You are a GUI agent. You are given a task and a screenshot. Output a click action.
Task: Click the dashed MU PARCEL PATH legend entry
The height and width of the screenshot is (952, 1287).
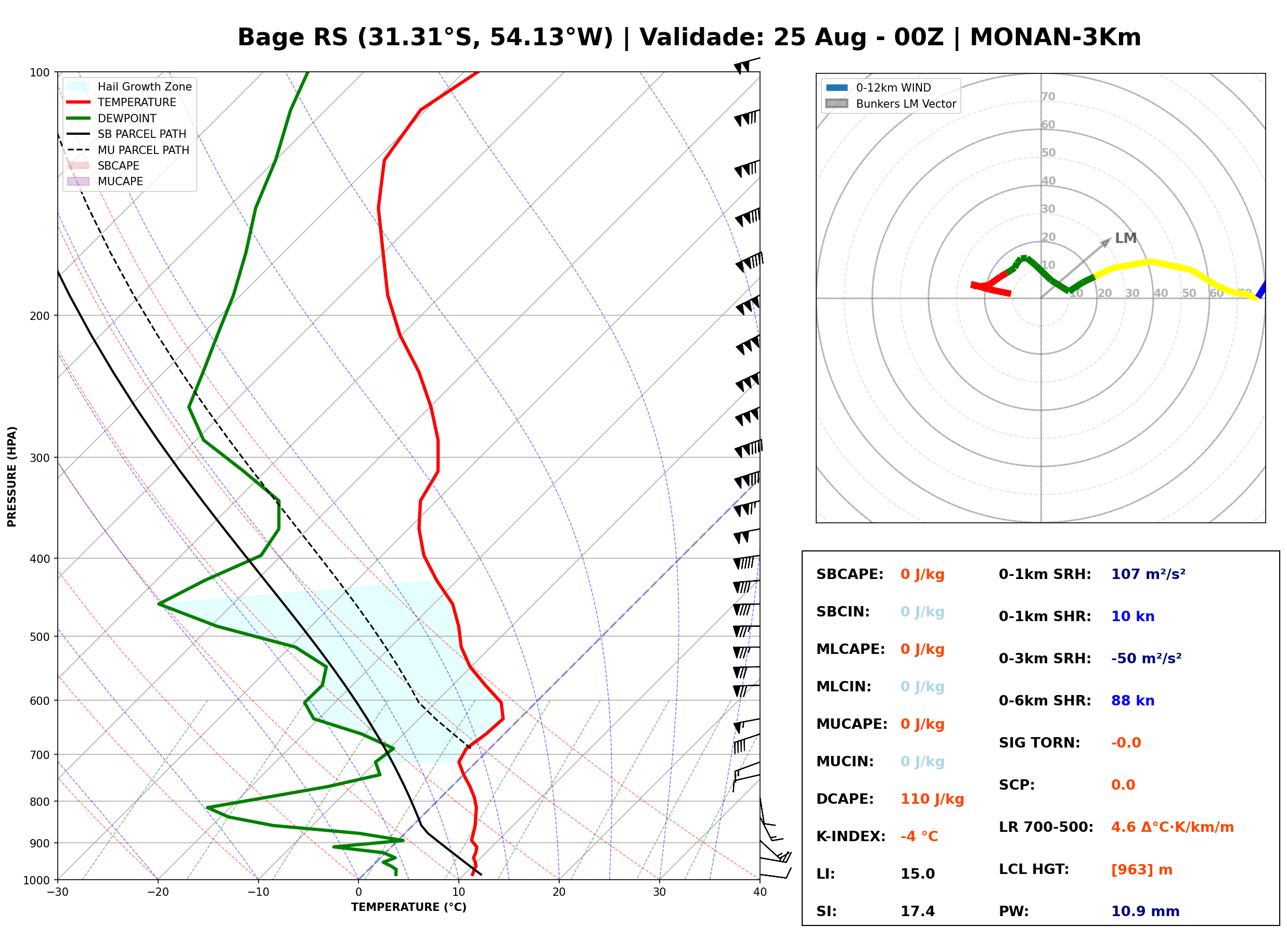(128, 150)
